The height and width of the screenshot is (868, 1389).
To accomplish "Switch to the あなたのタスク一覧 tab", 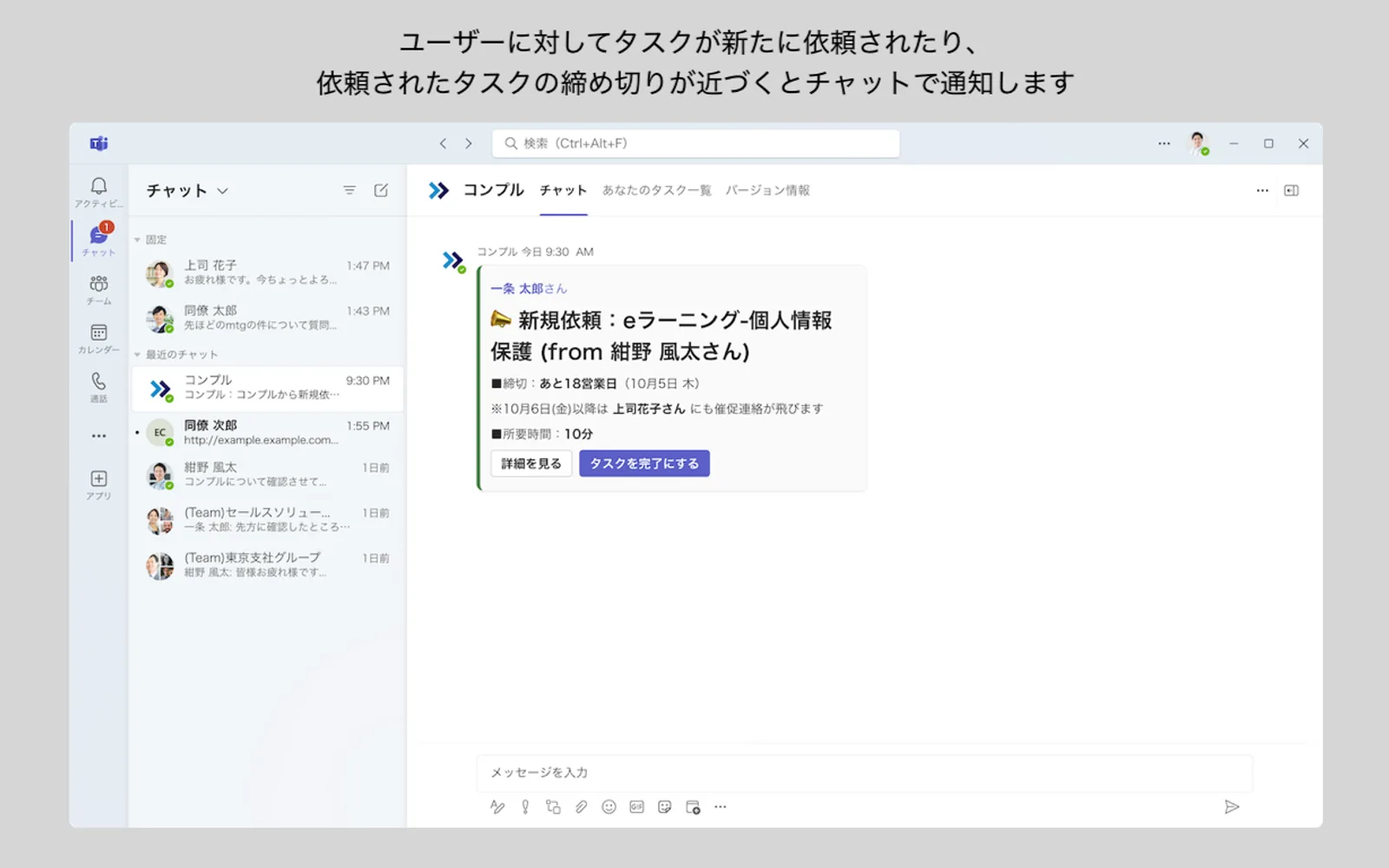I will 657,190.
